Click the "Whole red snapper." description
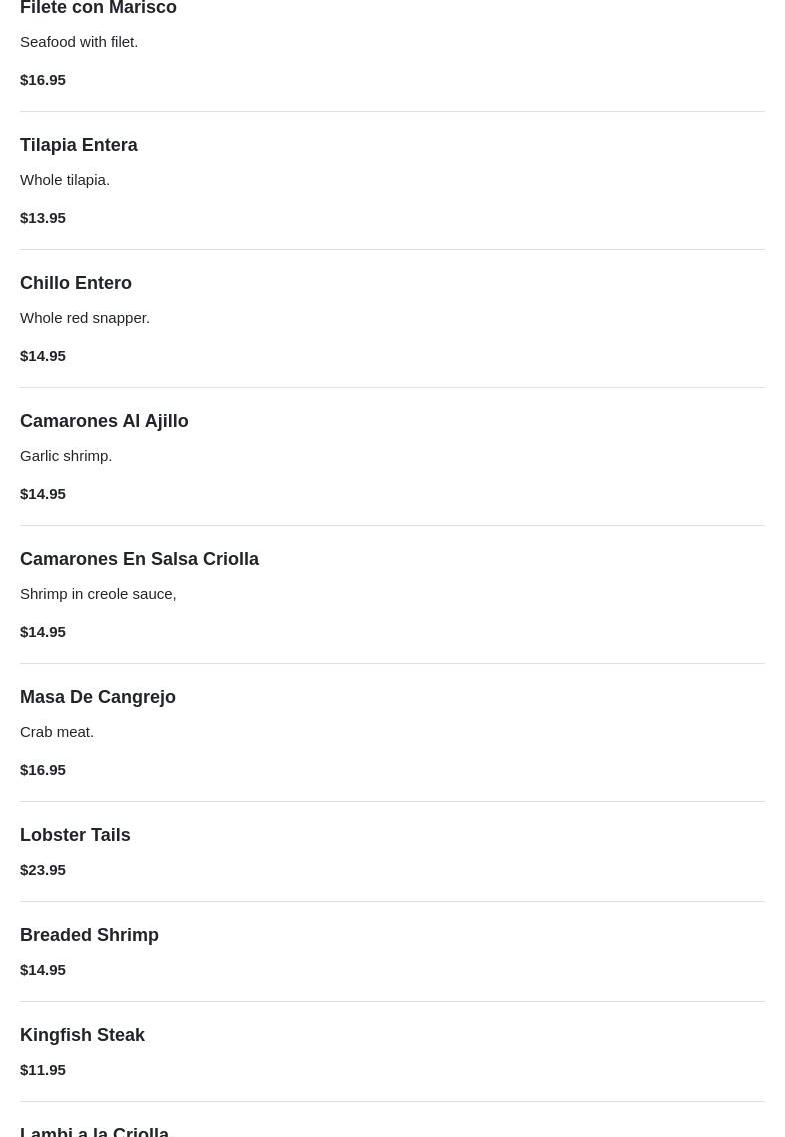The width and height of the screenshot is (785, 1137). 85,317
